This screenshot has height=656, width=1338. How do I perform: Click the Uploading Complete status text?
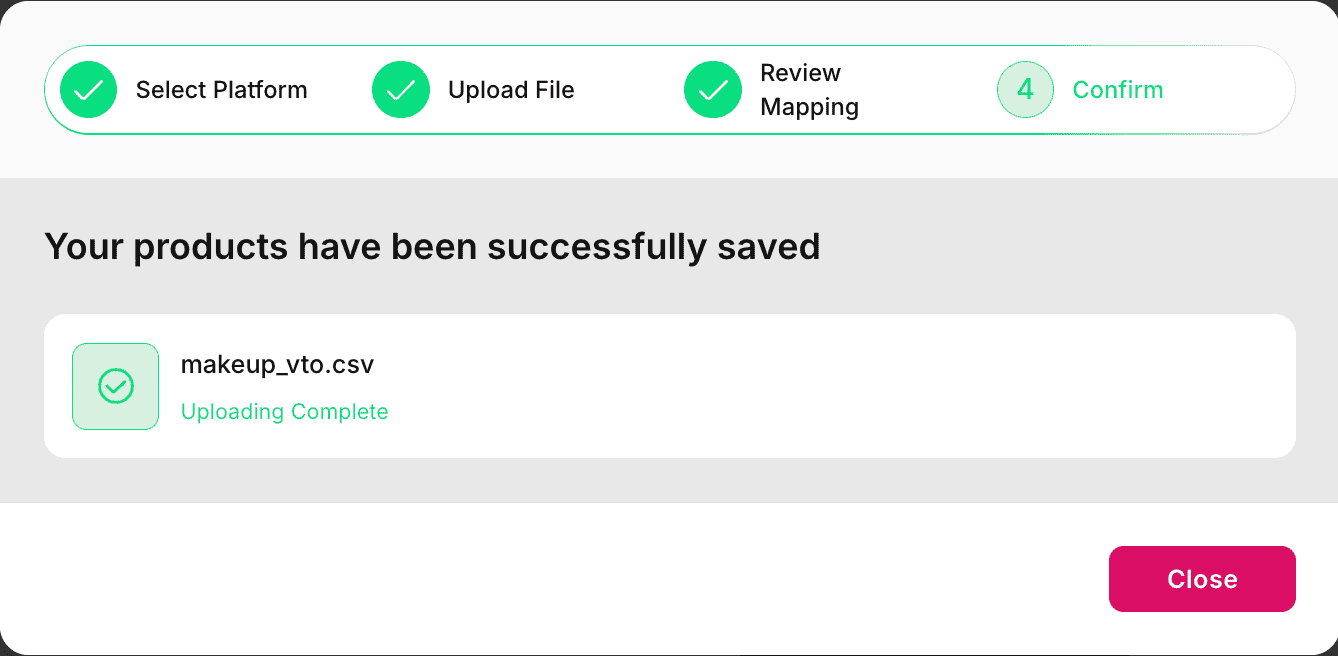pyautogui.click(x=284, y=412)
